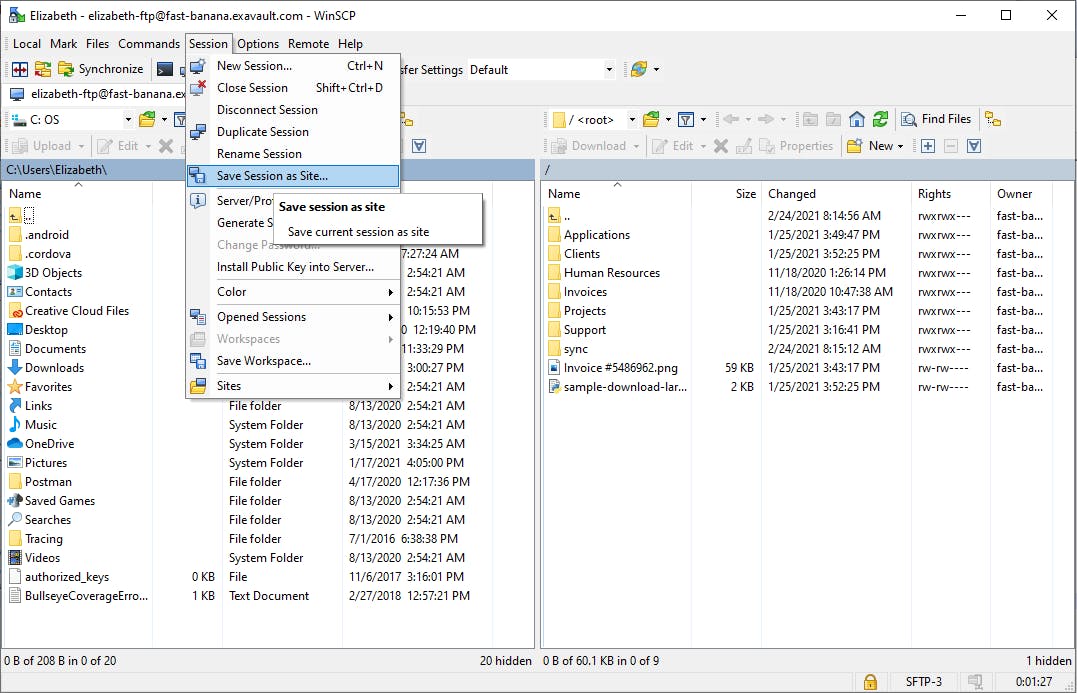Viewport: 1077px width, 693px height.
Task: Click the local select-all files icon
Action: 419,146
